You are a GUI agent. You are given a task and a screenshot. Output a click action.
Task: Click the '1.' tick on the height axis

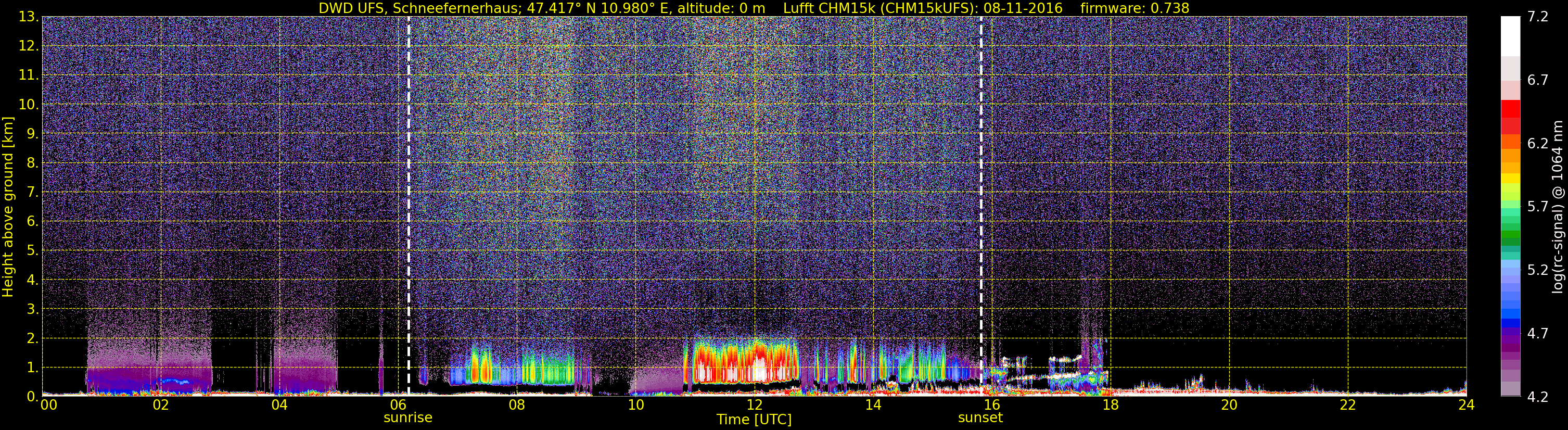click(x=33, y=368)
